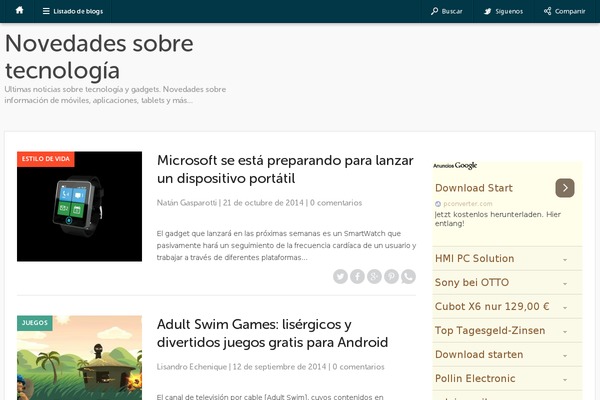Viewport: 600px width, 400px height.
Task: Click the blog's Ultimas noticias description
Action: click(x=115, y=95)
